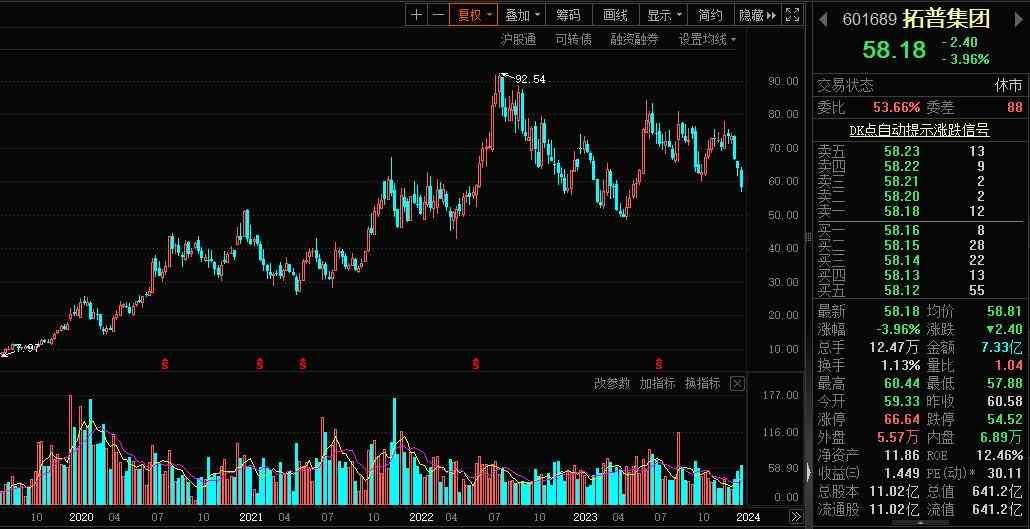Click the 2021 red S event marker

pyautogui.click(x=260, y=363)
